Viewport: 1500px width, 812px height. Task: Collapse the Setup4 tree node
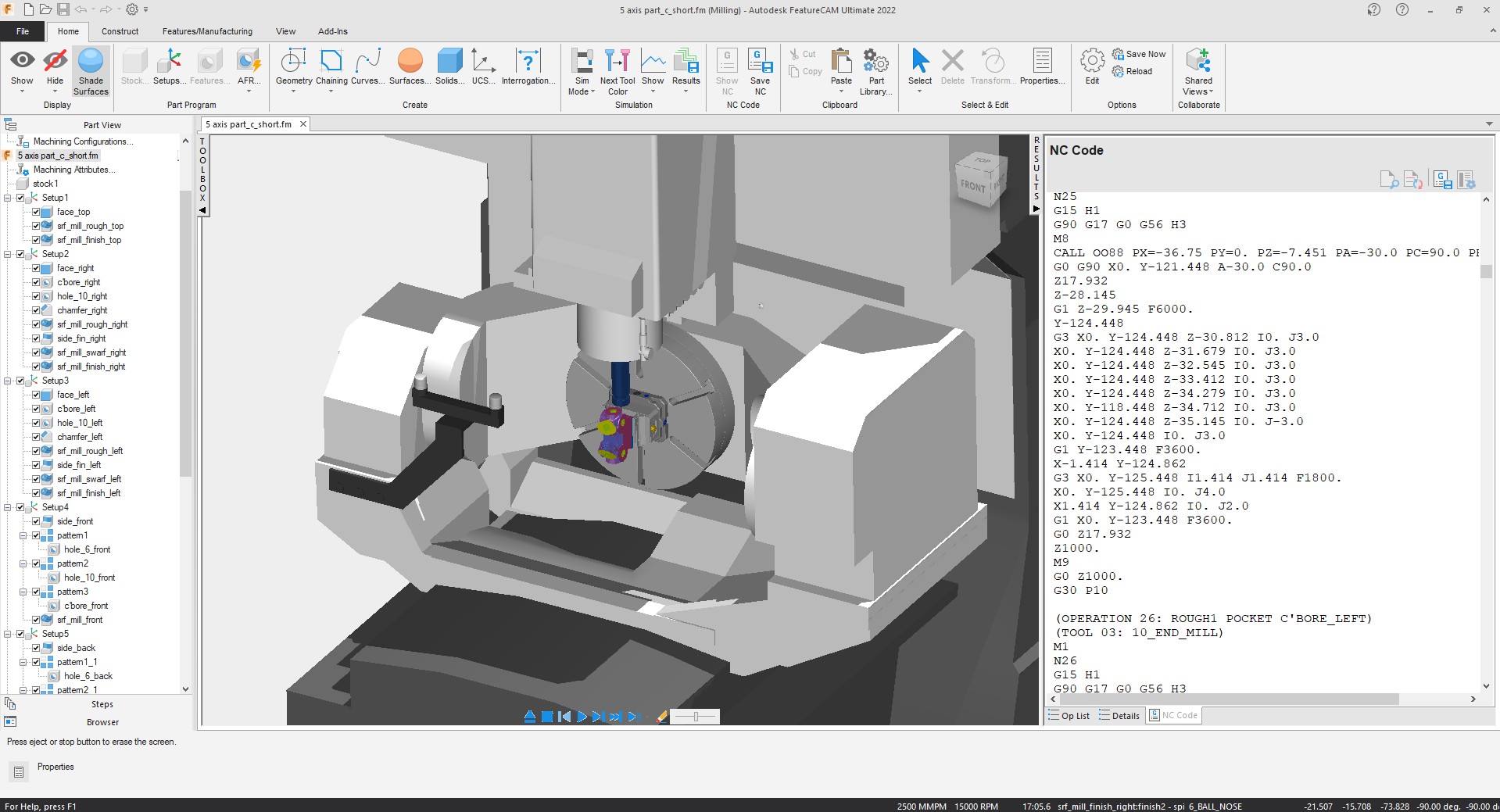click(x=8, y=507)
